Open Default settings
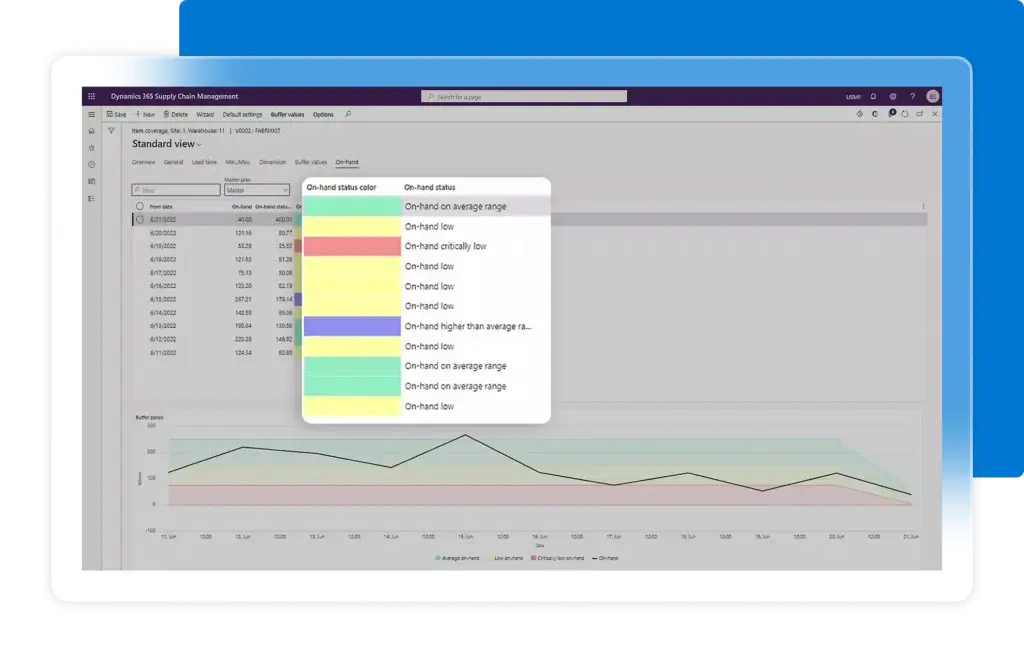 click(242, 114)
